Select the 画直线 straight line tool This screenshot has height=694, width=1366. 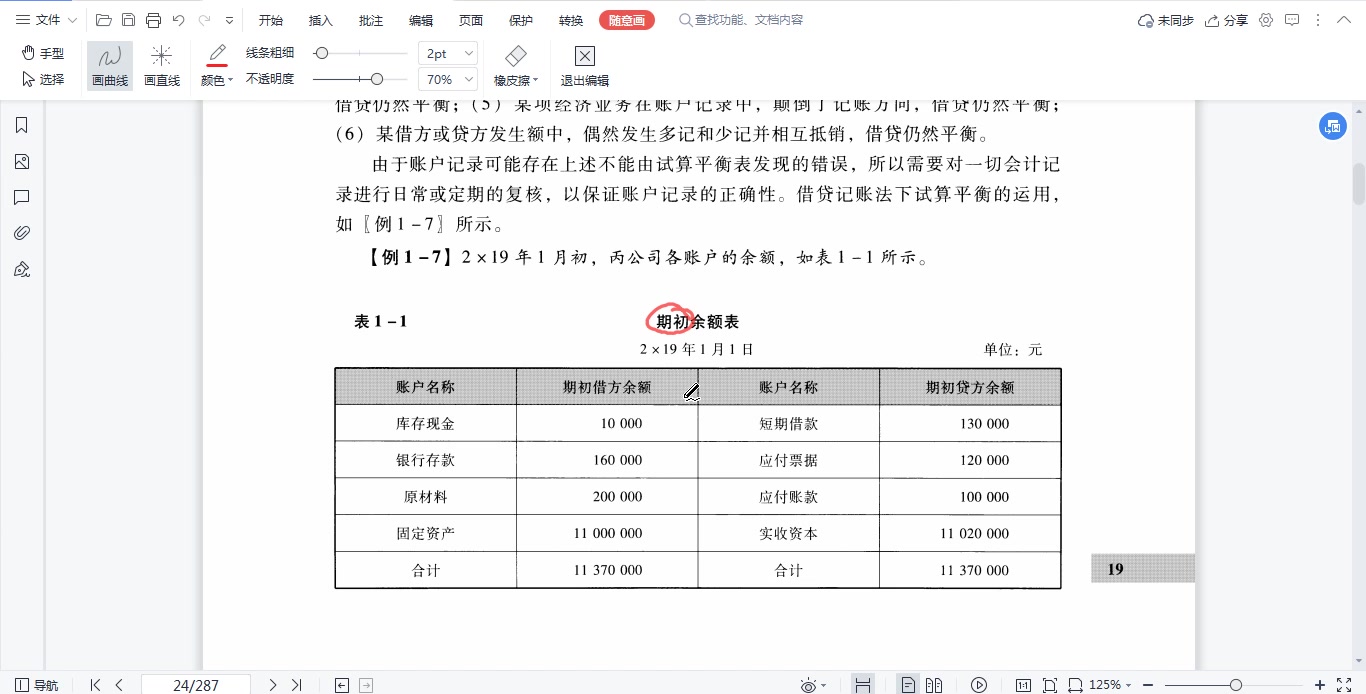click(x=162, y=66)
